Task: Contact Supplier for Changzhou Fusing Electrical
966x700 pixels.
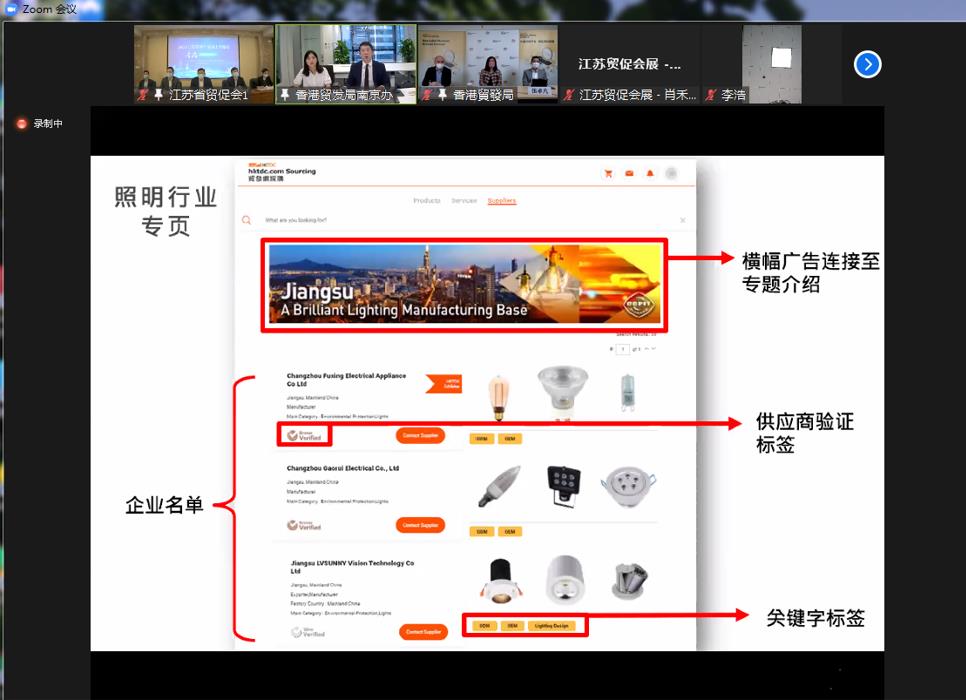Action: point(420,436)
